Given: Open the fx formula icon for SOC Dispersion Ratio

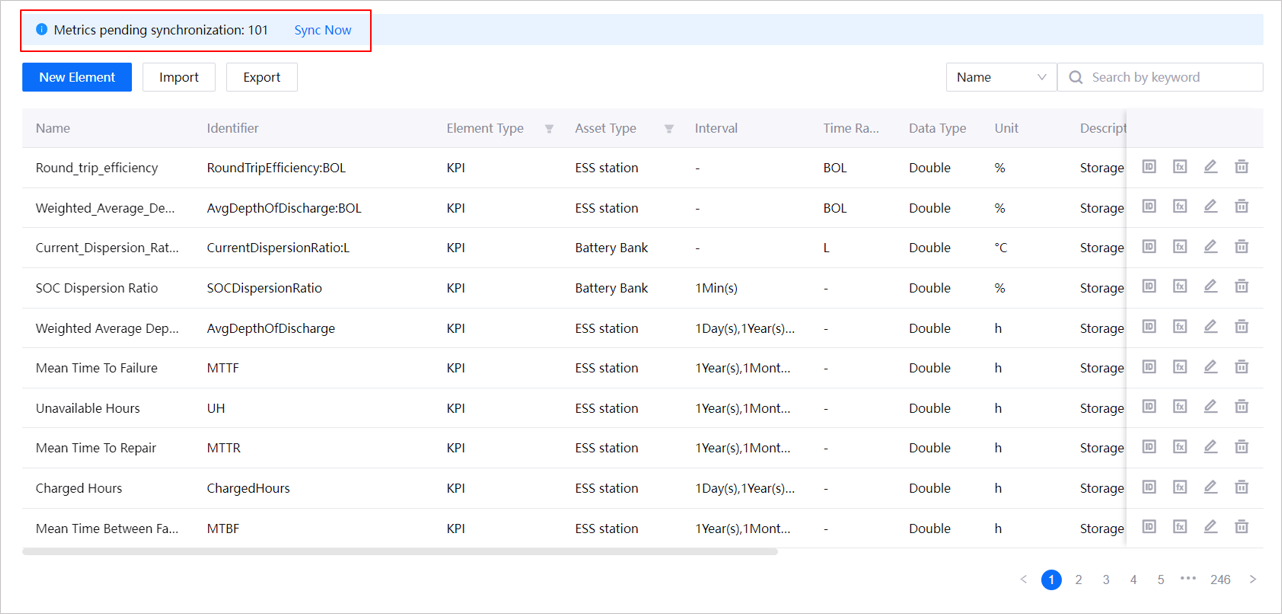Looking at the screenshot, I should 1180,287.
